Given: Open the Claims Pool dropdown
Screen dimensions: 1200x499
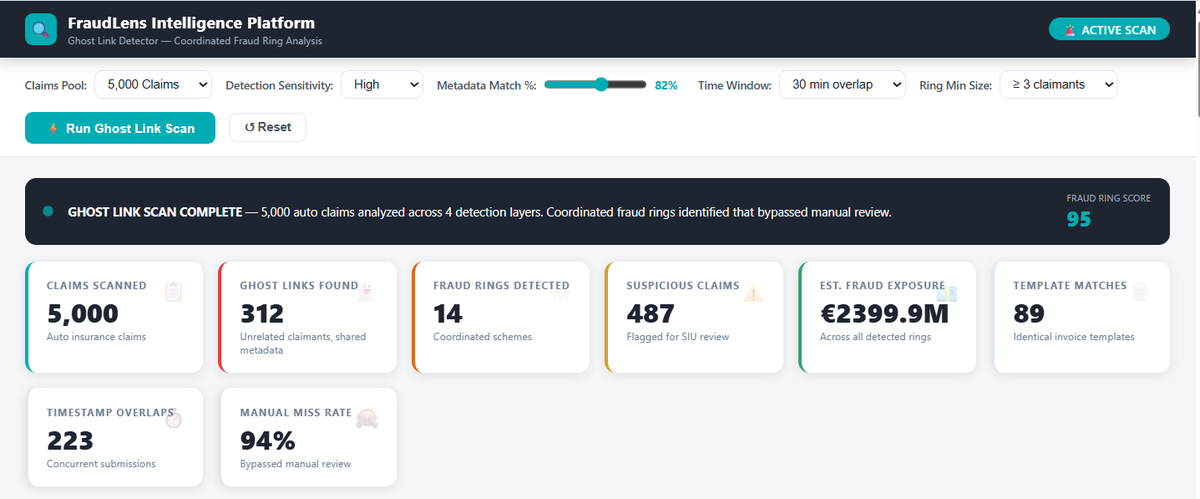Looking at the screenshot, I should click(x=154, y=85).
